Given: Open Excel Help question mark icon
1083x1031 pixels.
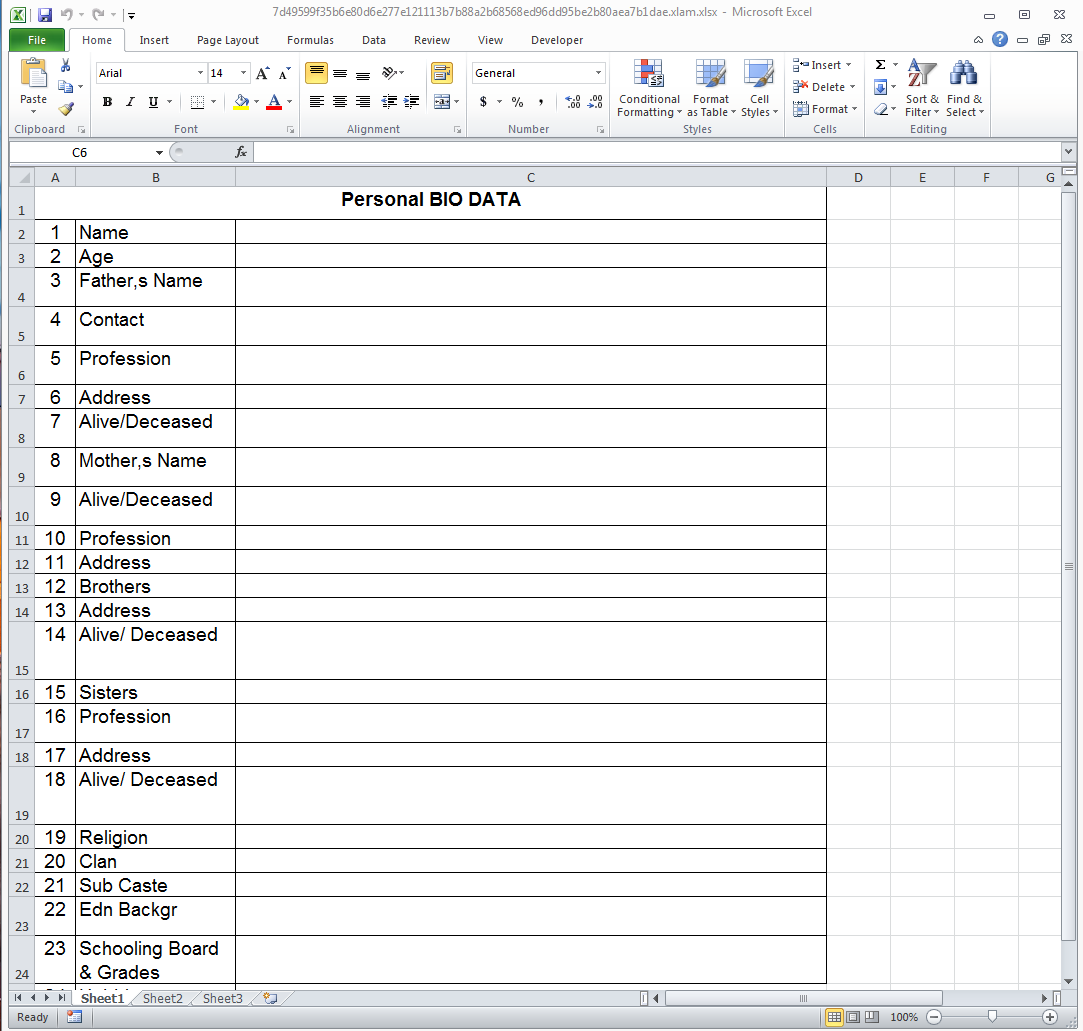Looking at the screenshot, I should click(999, 39).
